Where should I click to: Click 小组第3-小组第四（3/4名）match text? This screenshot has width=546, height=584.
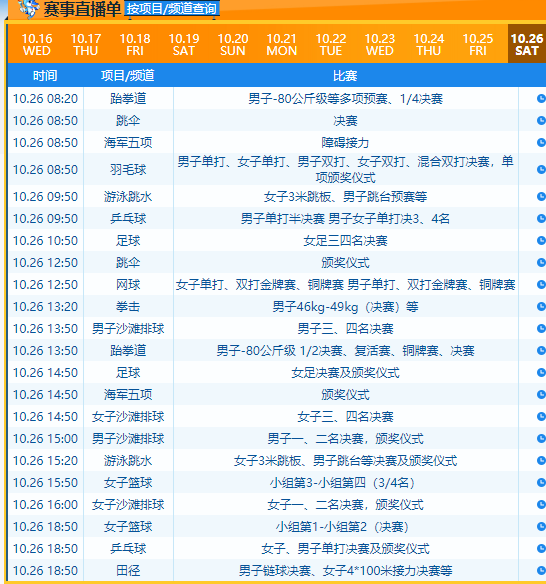click(x=343, y=483)
